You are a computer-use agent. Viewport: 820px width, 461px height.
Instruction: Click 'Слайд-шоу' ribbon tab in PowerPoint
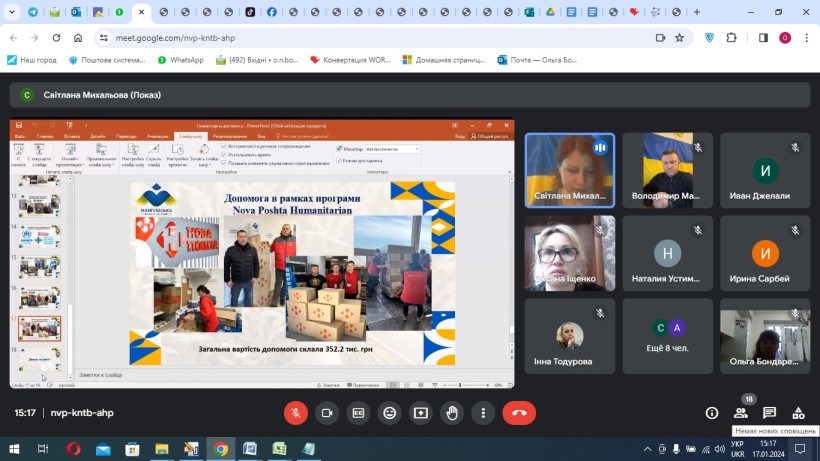[x=190, y=136]
